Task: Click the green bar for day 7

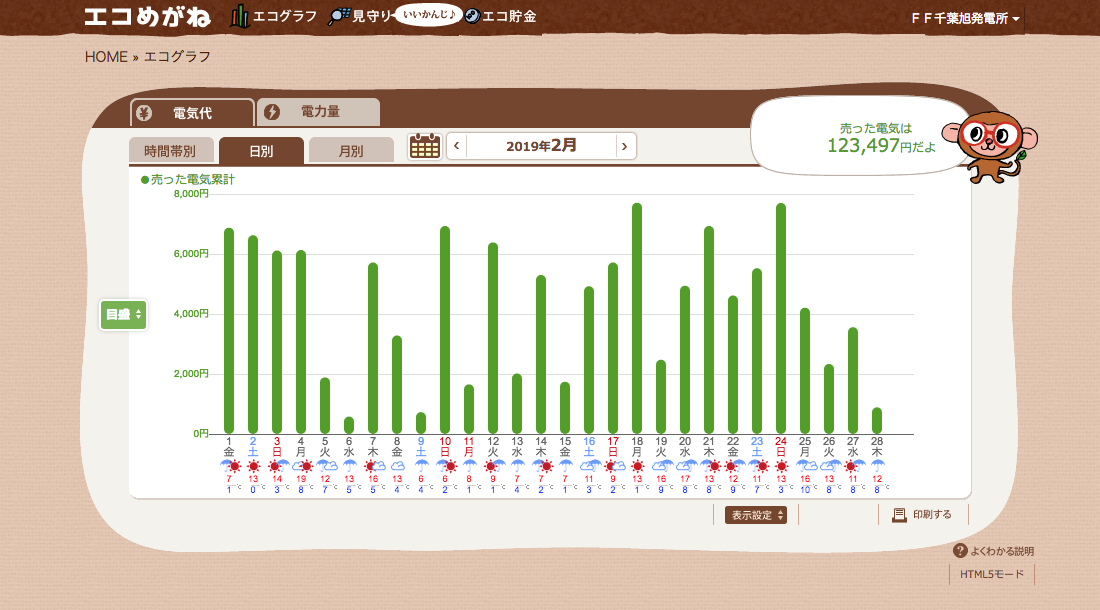Action: pyautogui.click(x=373, y=348)
